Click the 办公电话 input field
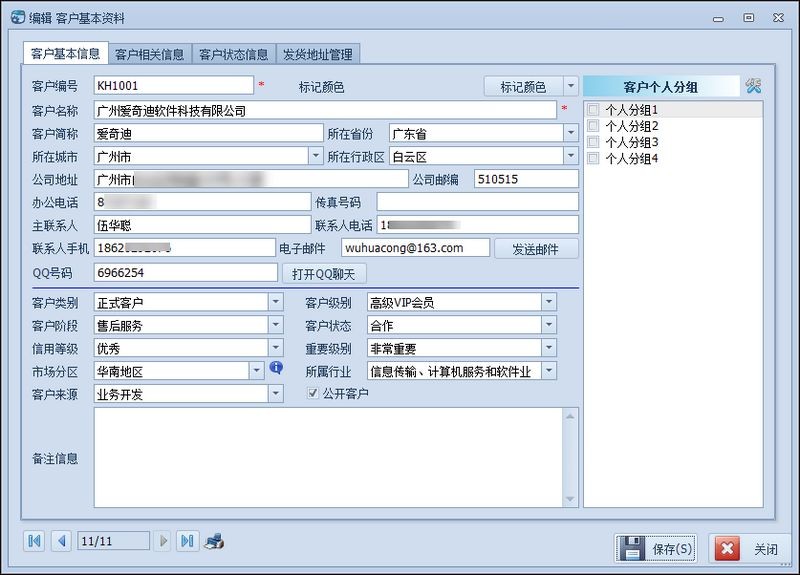The image size is (800, 575). pyautogui.click(x=203, y=202)
